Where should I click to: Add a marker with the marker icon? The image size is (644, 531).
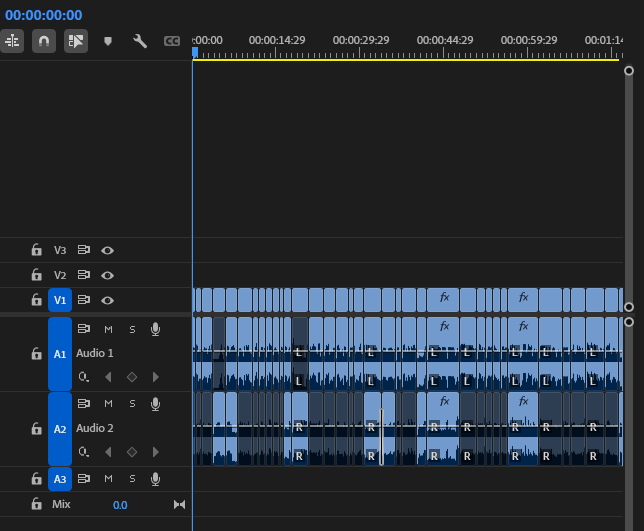pyautogui.click(x=108, y=41)
